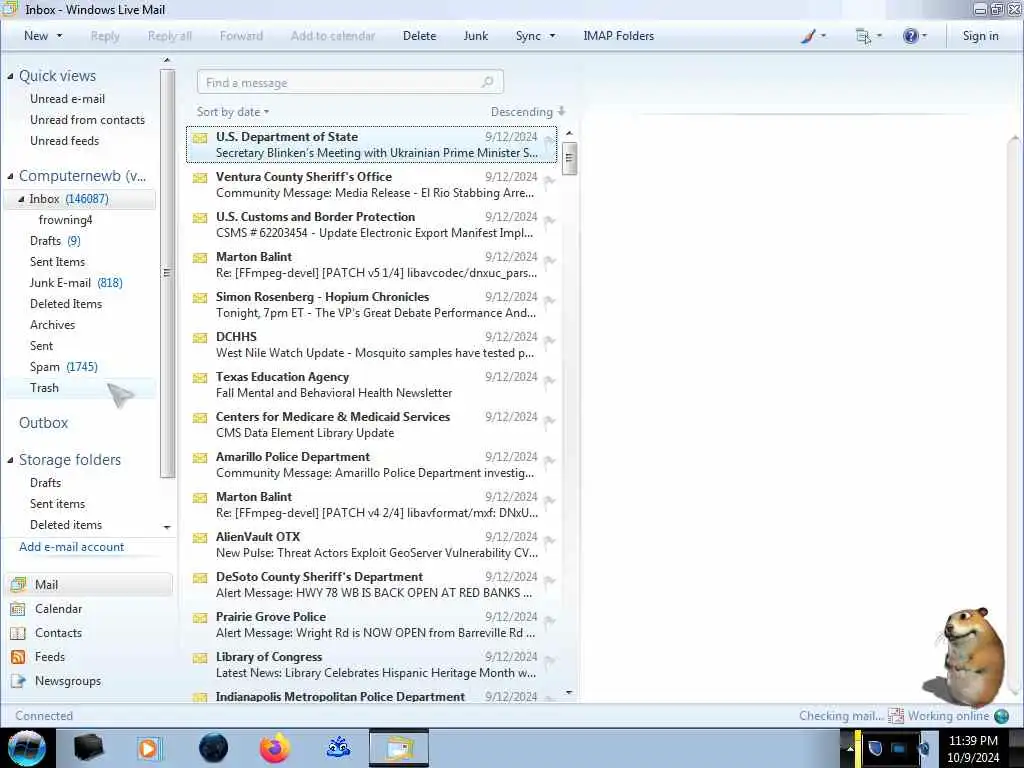
Task: Toggle Descending sort order
Action: point(528,112)
